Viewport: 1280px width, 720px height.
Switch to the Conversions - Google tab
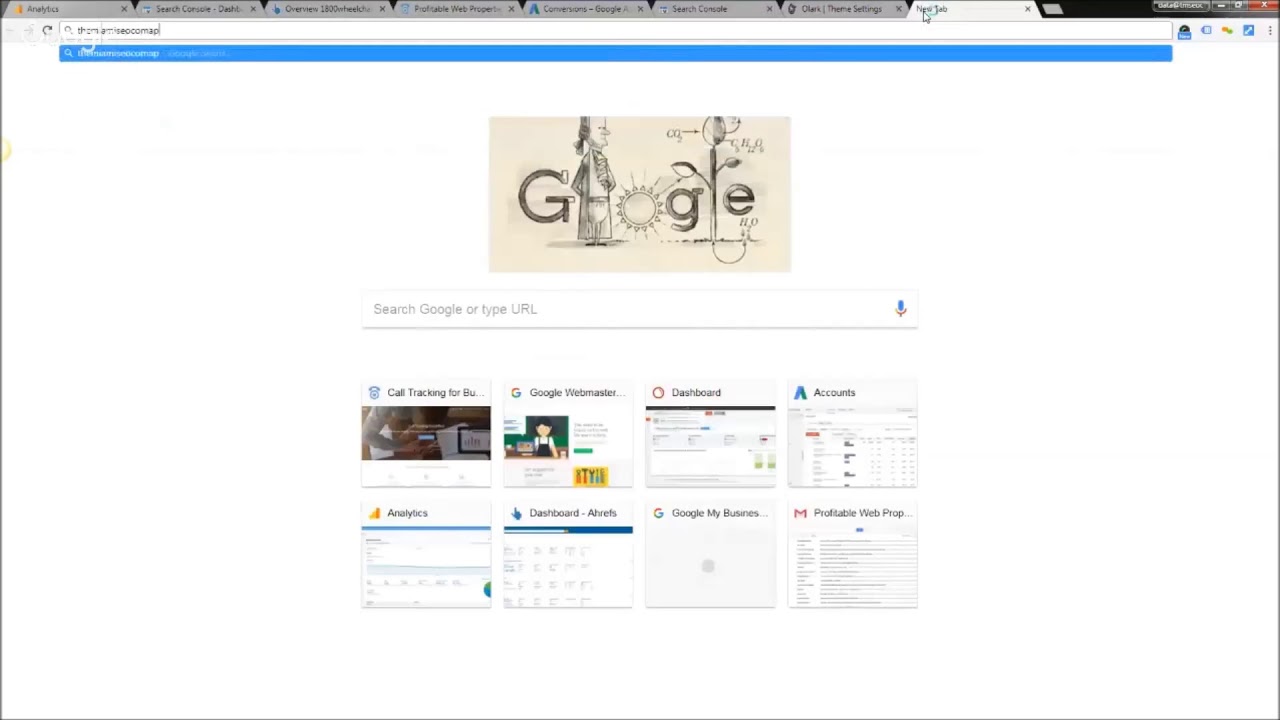(x=585, y=9)
